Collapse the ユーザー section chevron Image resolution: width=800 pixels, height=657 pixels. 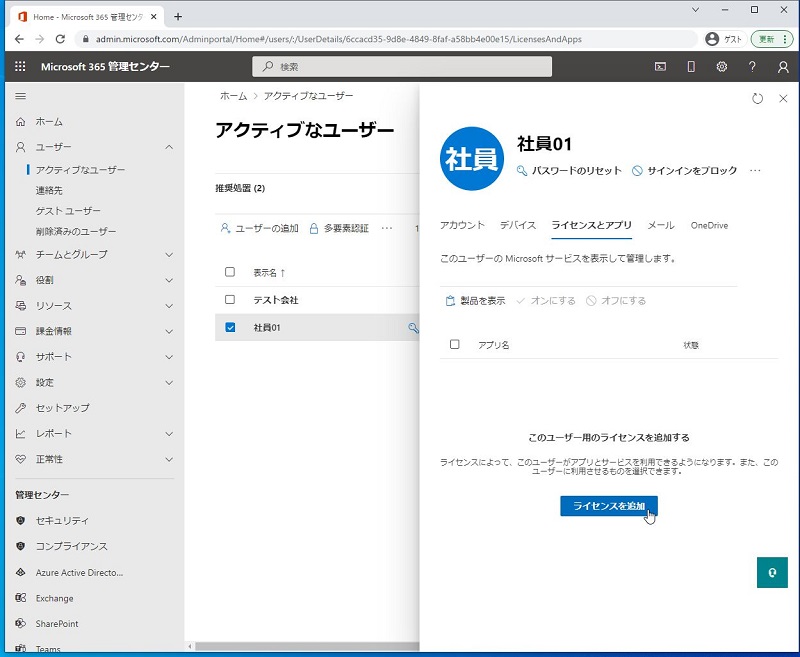point(169,147)
